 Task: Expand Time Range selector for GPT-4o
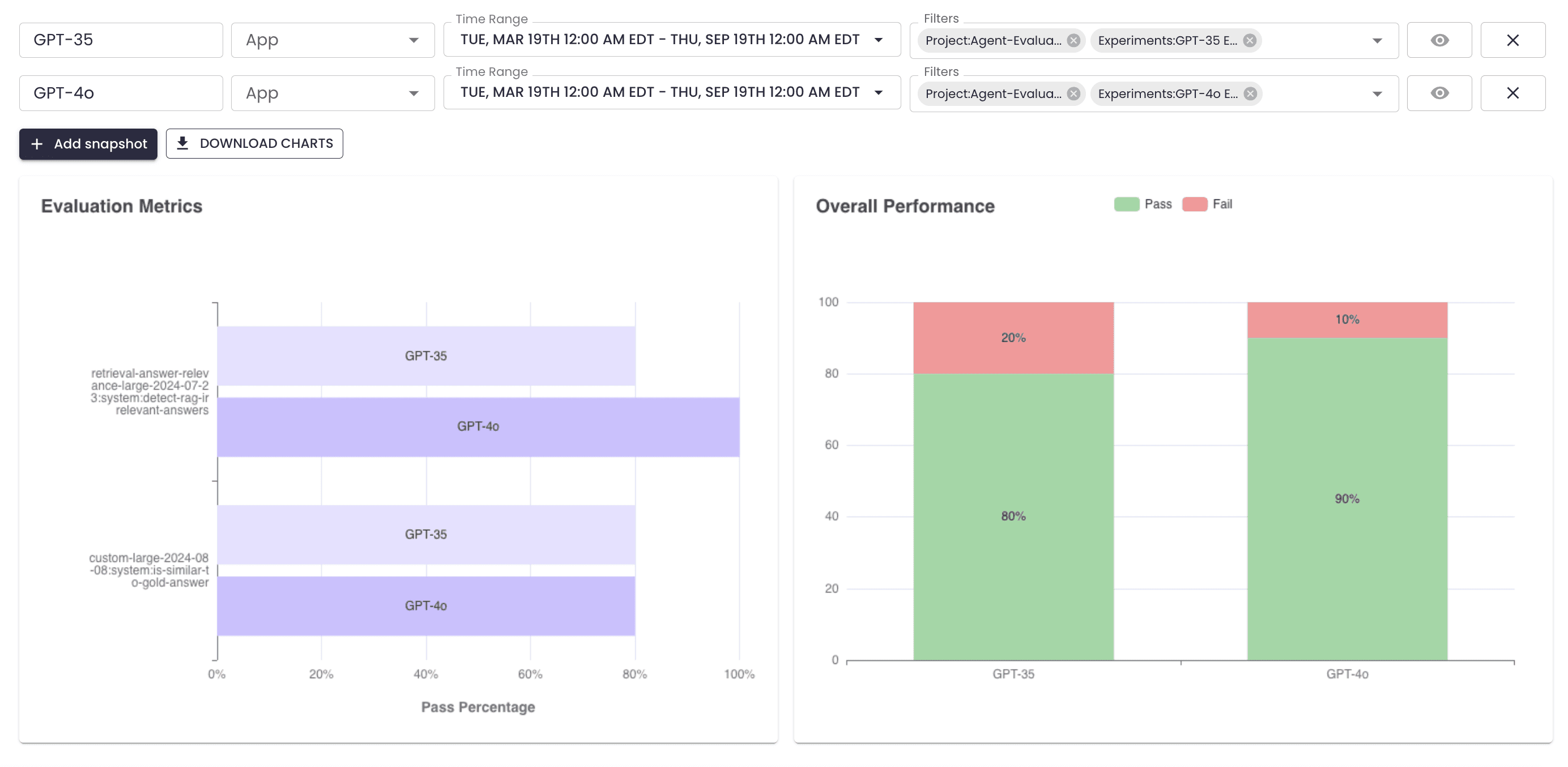click(672, 92)
